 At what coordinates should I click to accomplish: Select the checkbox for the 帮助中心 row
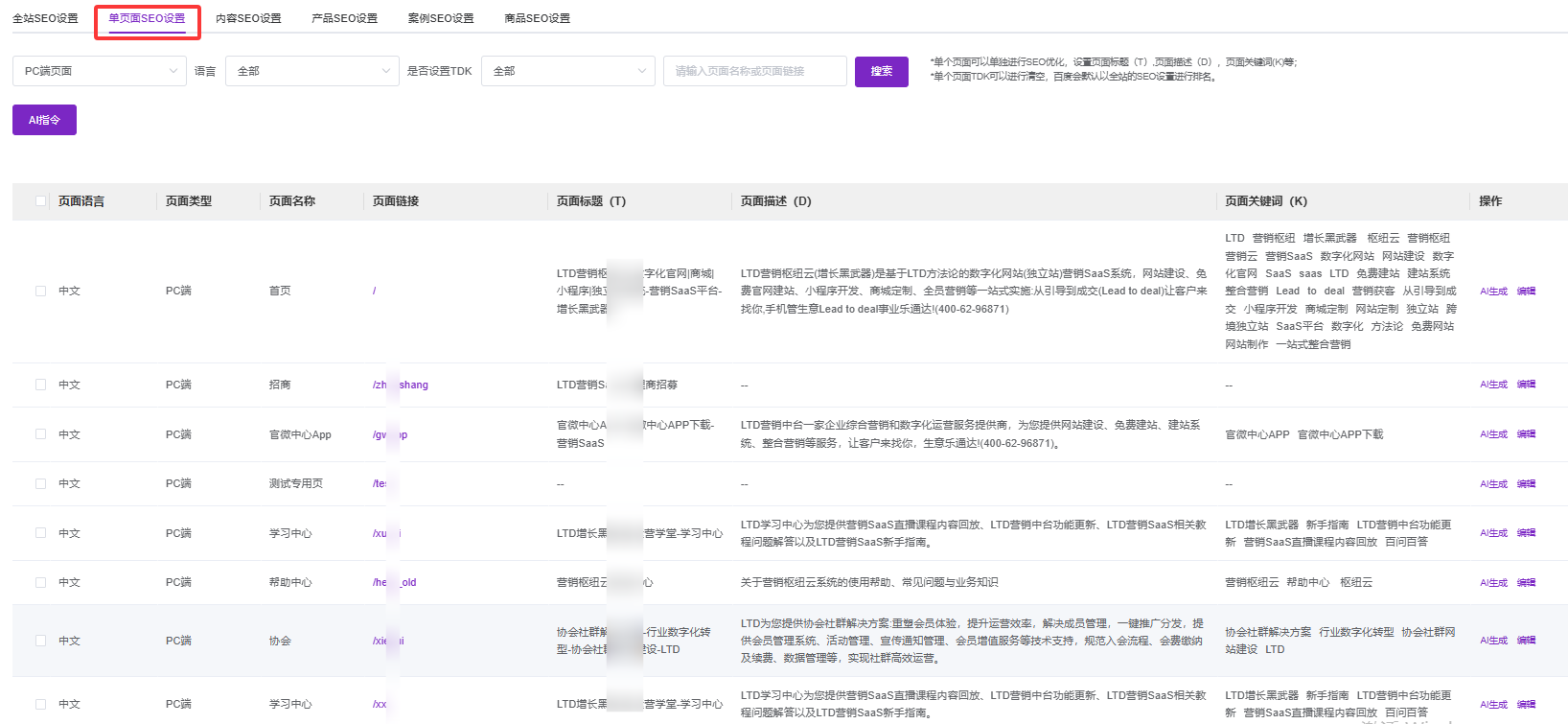click(x=40, y=582)
